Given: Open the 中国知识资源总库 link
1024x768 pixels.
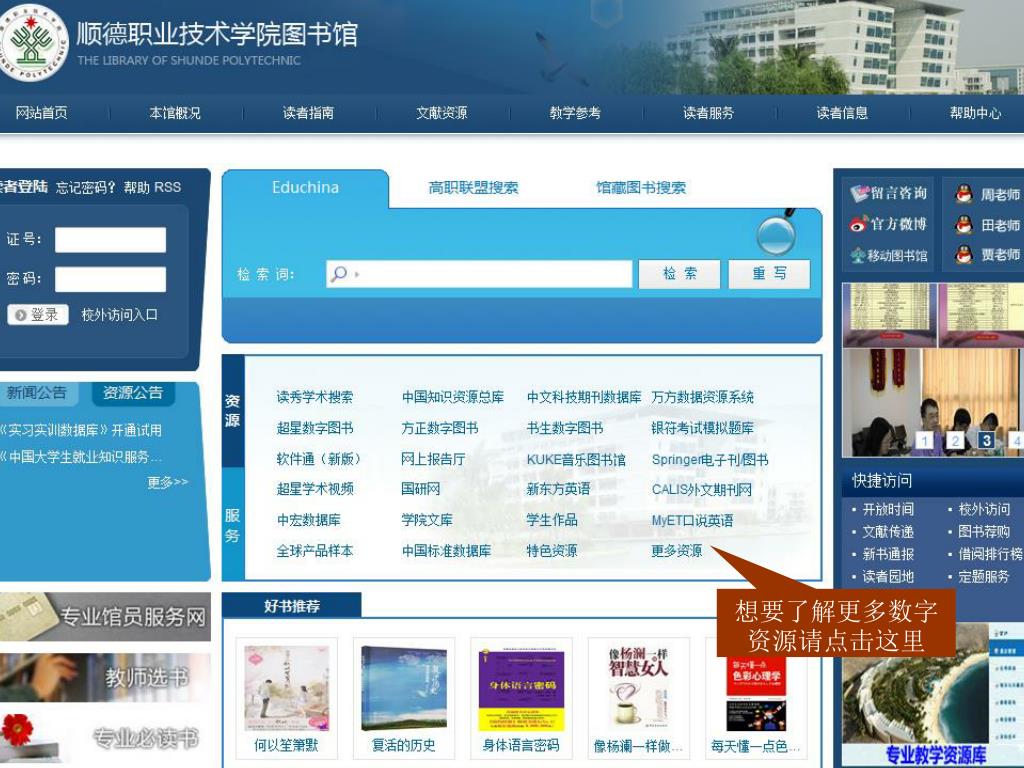Looking at the screenshot, I should (x=453, y=397).
